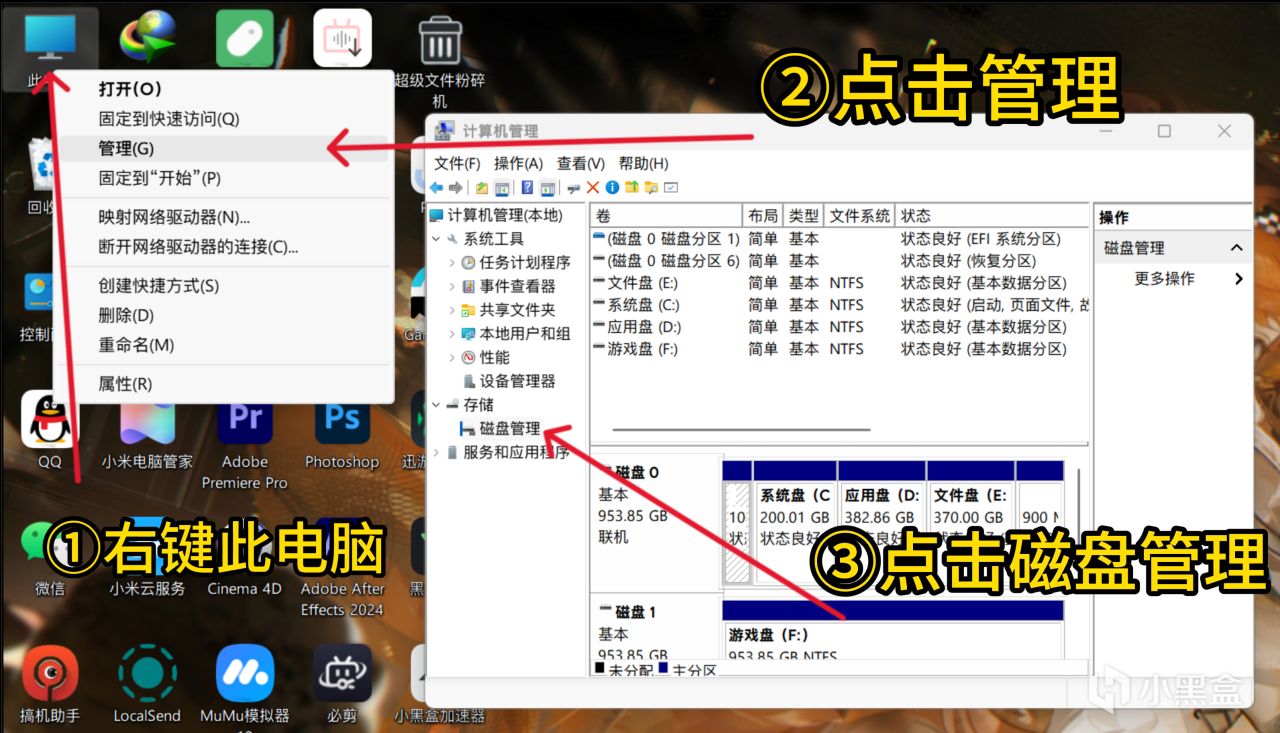The height and width of the screenshot is (733, 1280).
Task: Open the 帮助(H) menu
Action: tap(643, 163)
